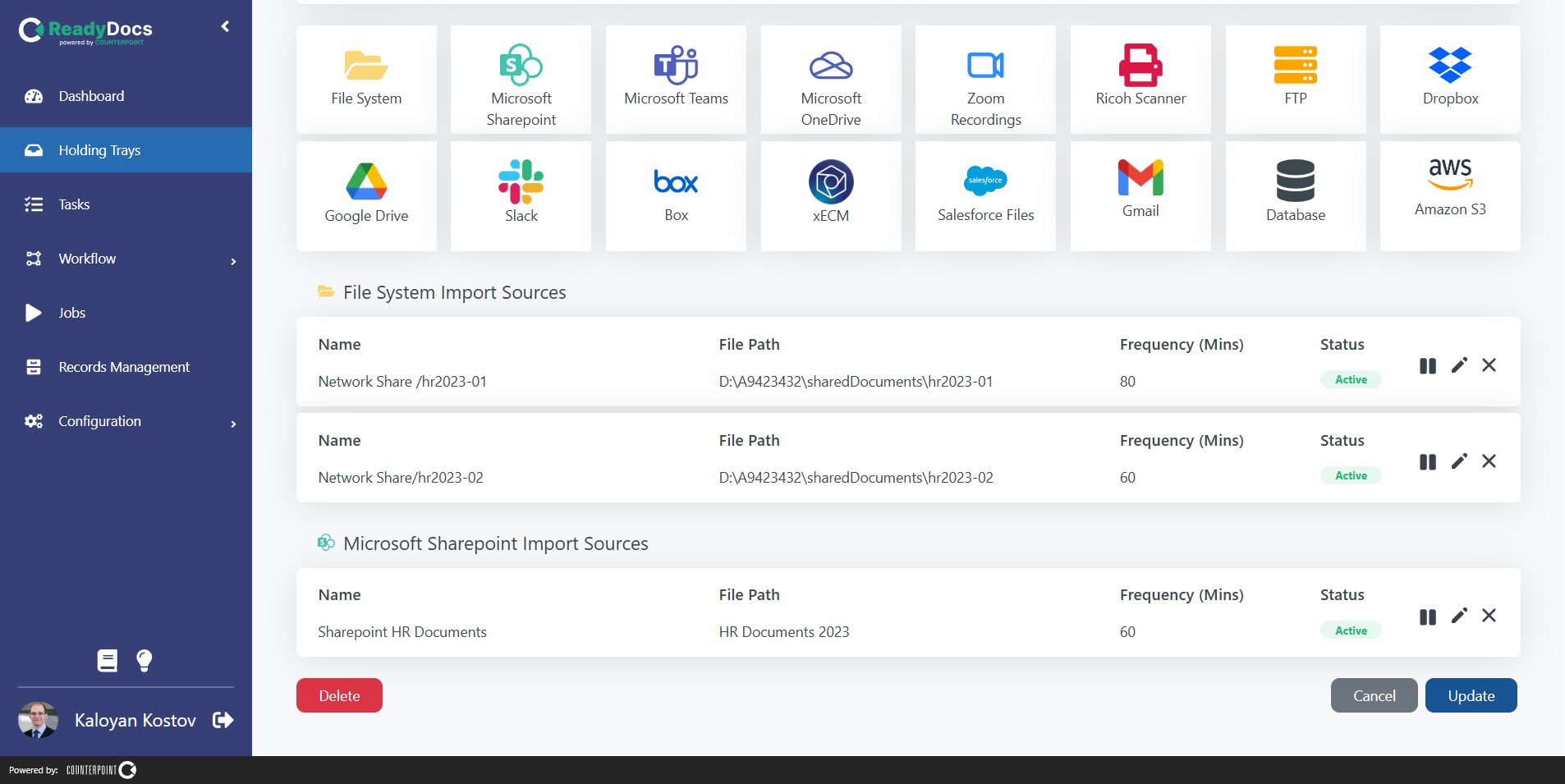
Task: Pause the Sharepoint HR Documents import source
Action: [1428, 617]
